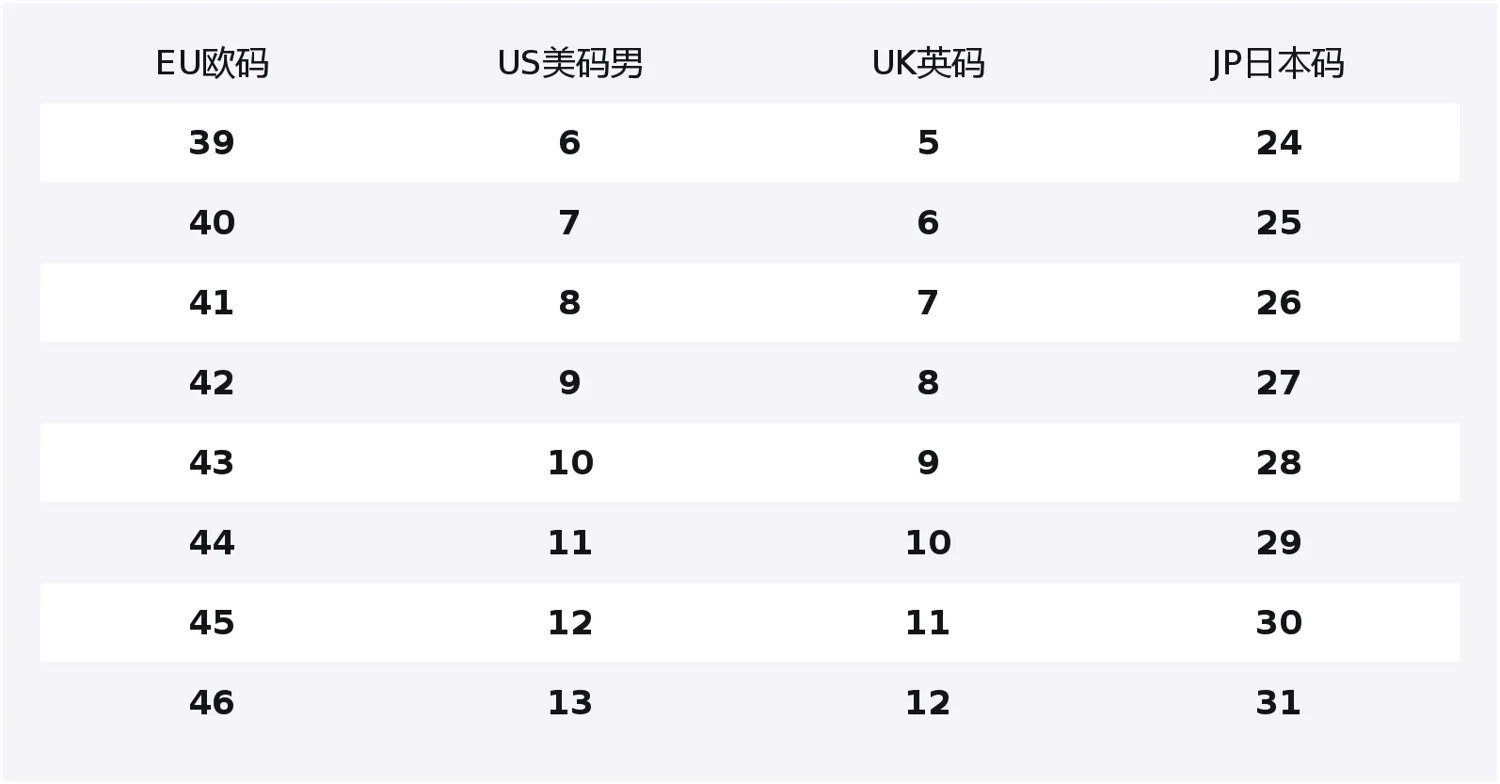Click EU size 41 in table
1500x784 pixels.
pyautogui.click(x=212, y=303)
